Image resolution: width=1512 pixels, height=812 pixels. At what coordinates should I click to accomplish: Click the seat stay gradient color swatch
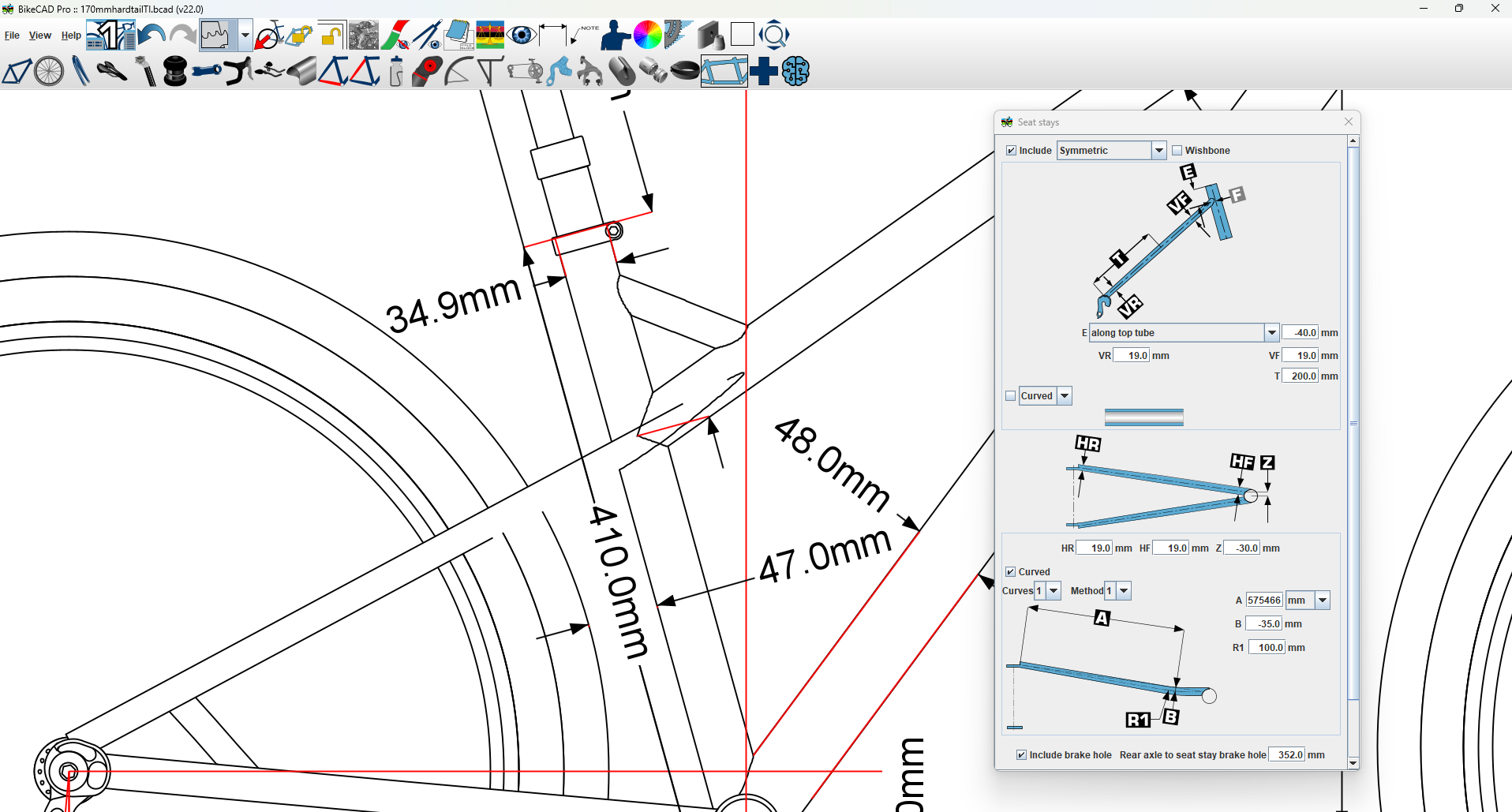pos(1143,417)
